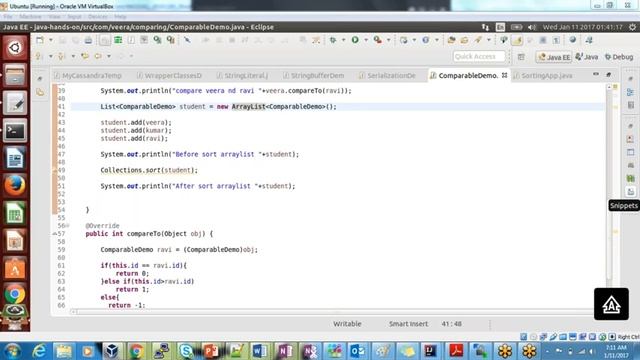Open Internet Explorer from Windows taskbar
This screenshot has width=640, height=360.
point(39,351)
